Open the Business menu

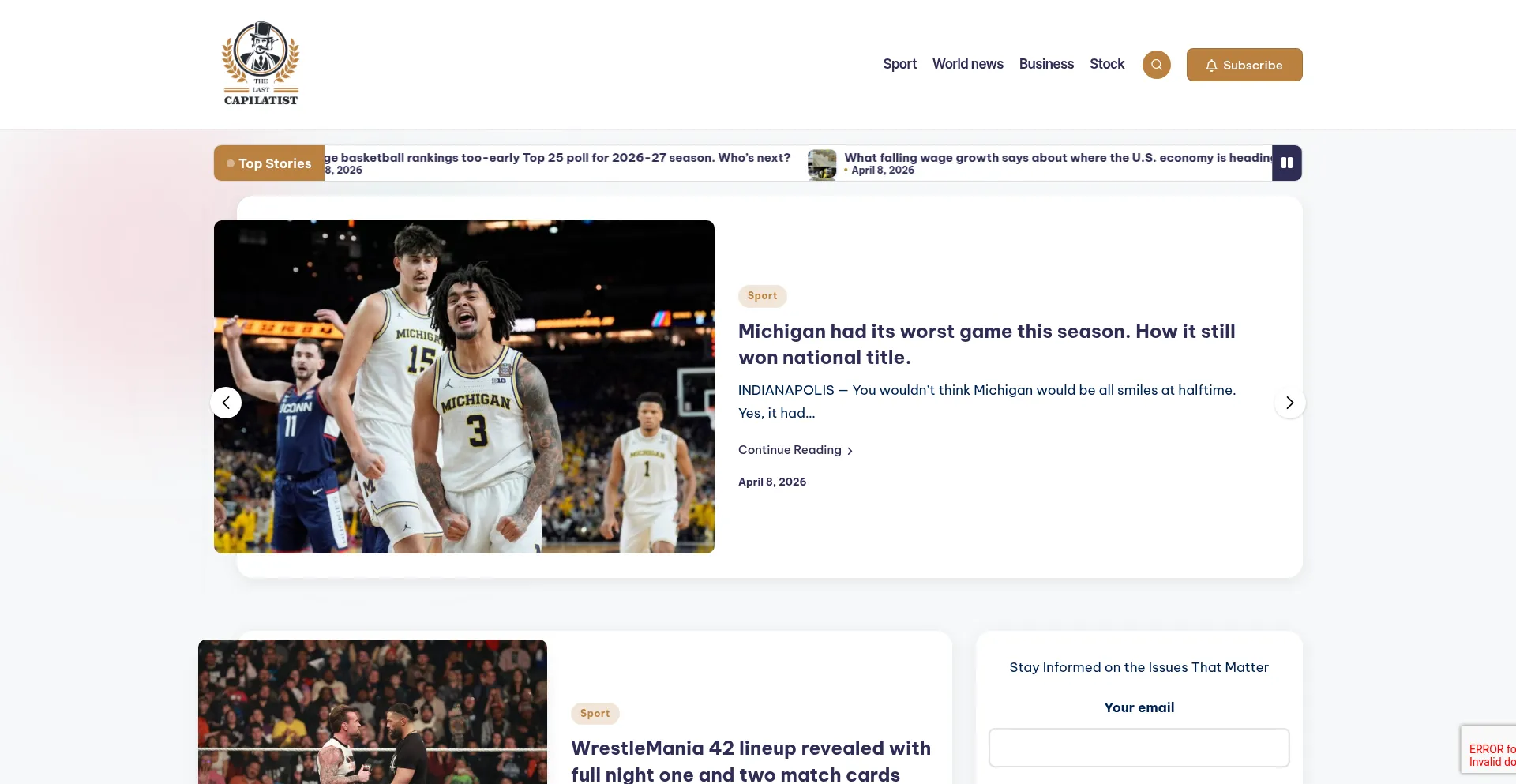tap(1046, 64)
